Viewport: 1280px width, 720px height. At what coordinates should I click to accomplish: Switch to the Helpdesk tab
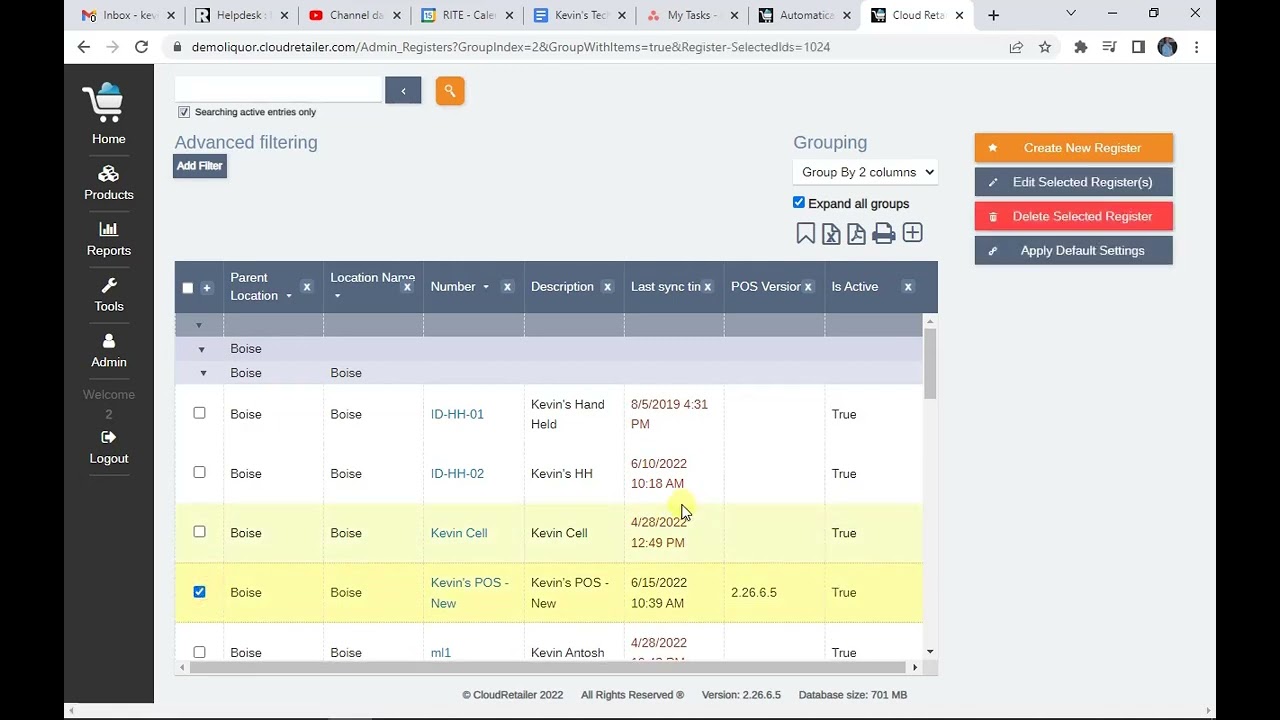[x=241, y=15]
